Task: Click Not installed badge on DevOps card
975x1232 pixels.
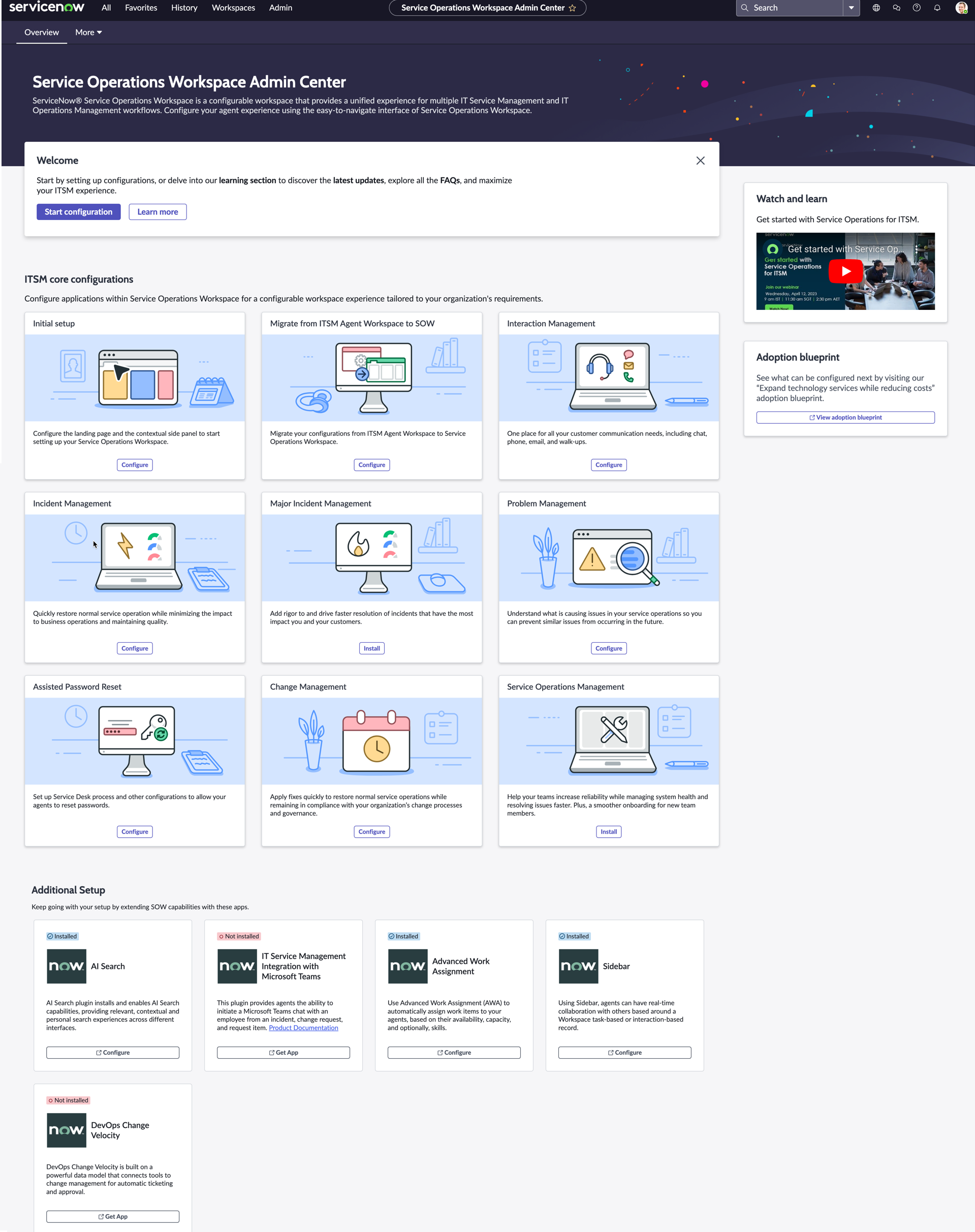Action: coord(68,1100)
